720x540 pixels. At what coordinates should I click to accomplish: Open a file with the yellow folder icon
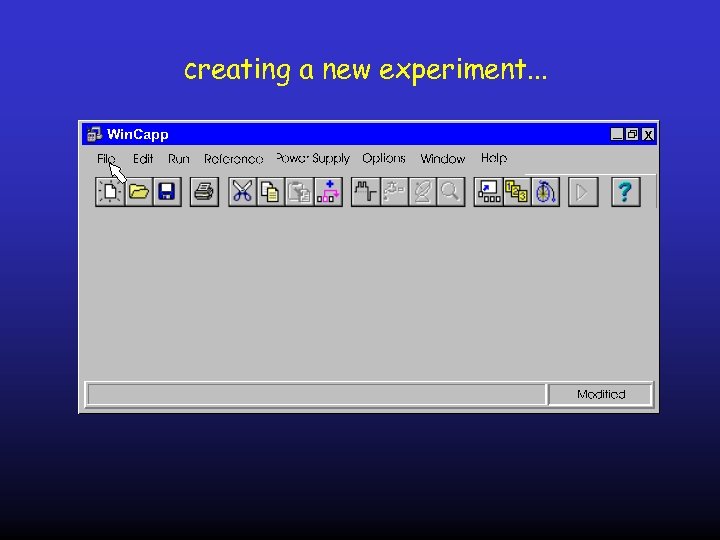coord(139,191)
